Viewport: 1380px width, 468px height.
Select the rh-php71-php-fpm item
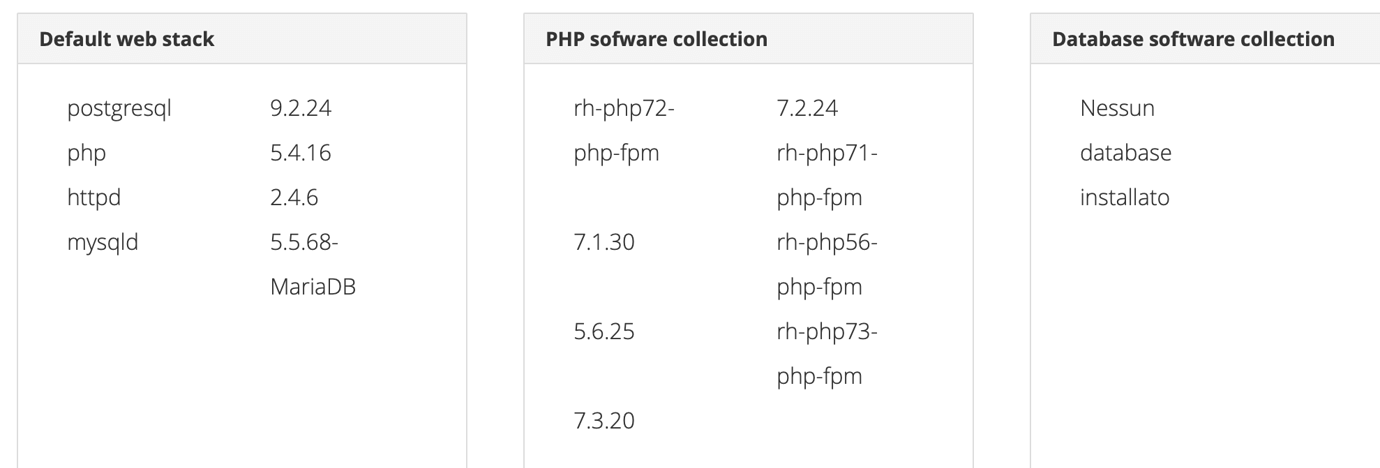pos(826,175)
